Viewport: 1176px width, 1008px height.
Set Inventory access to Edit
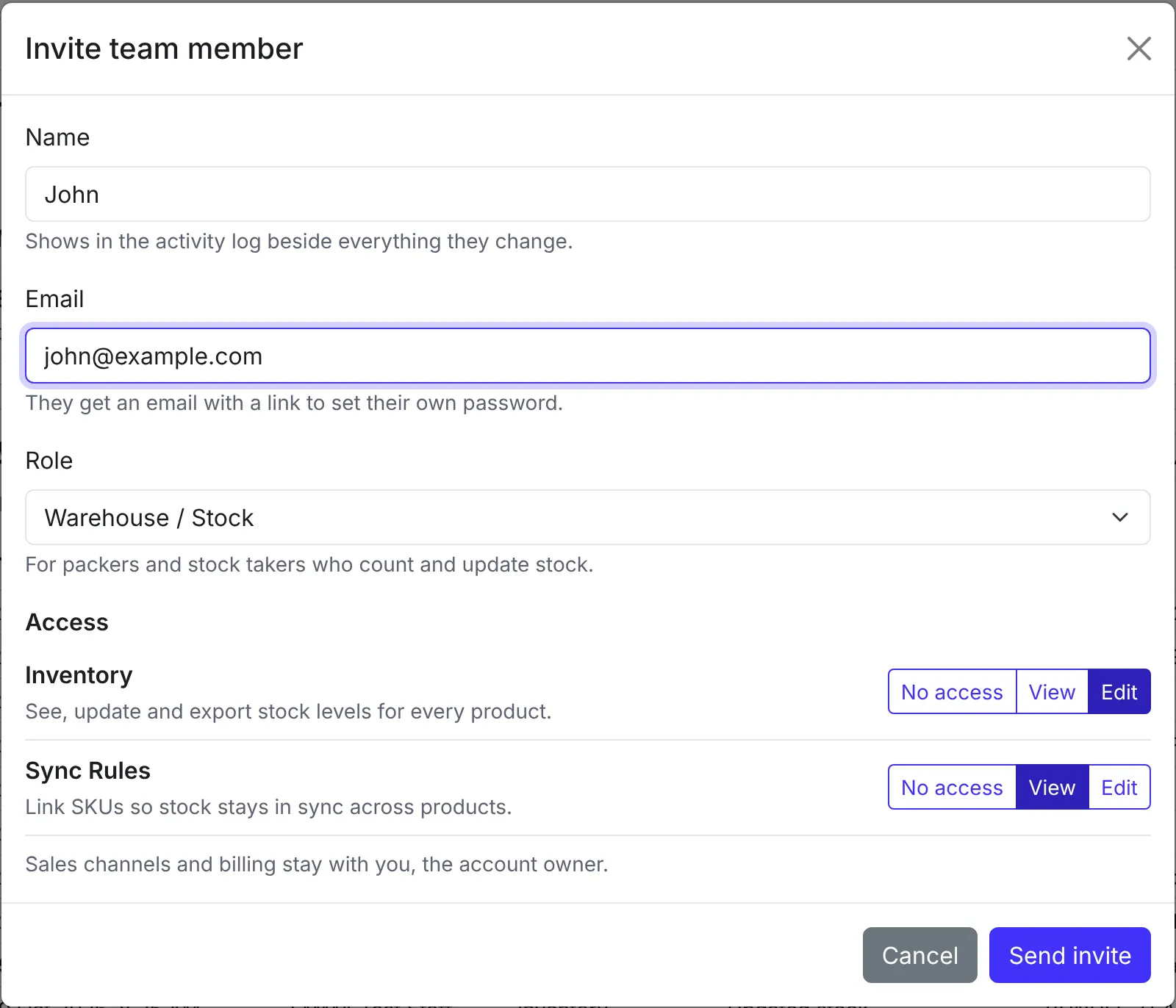pyautogui.click(x=1119, y=691)
